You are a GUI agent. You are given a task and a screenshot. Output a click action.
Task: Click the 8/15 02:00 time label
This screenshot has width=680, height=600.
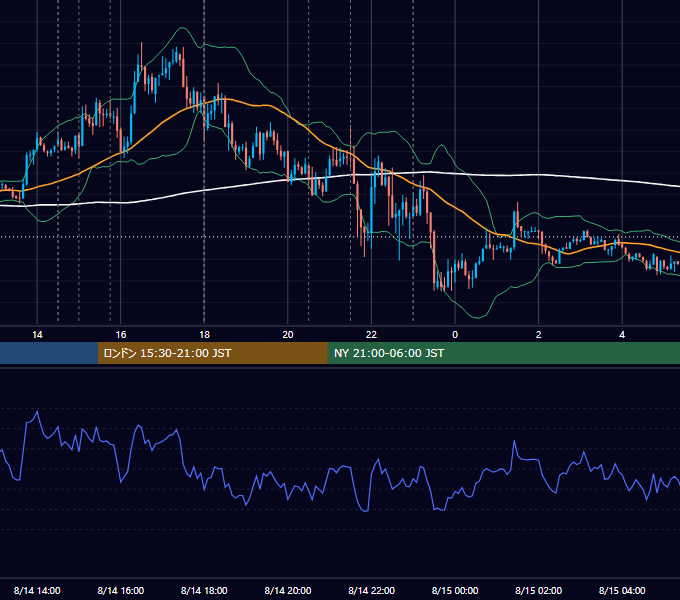click(x=538, y=590)
